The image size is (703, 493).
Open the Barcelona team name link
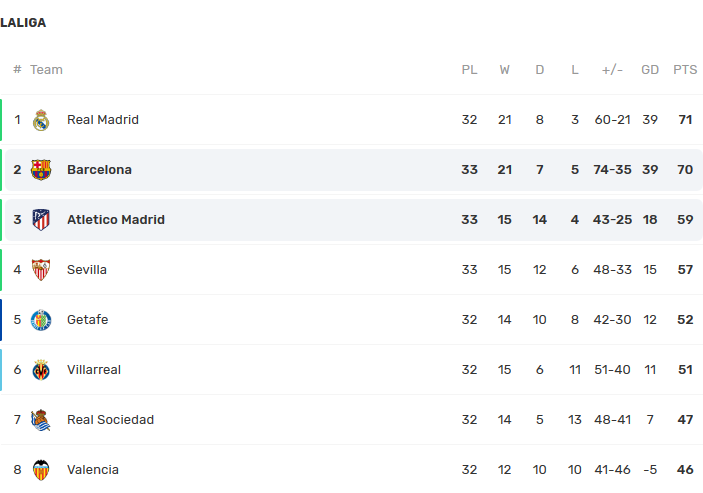coord(99,170)
